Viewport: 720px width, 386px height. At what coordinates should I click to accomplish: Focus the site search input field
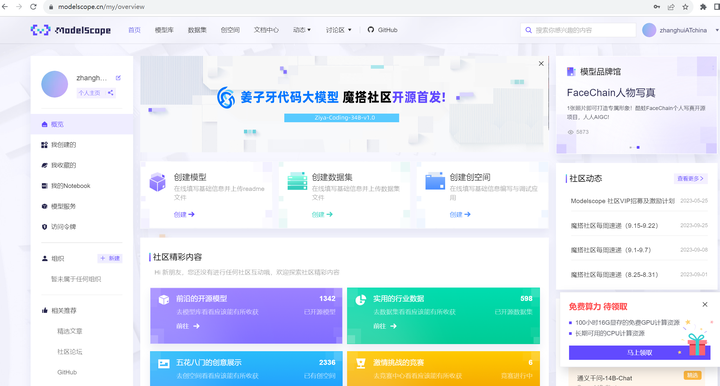(x=579, y=30)
